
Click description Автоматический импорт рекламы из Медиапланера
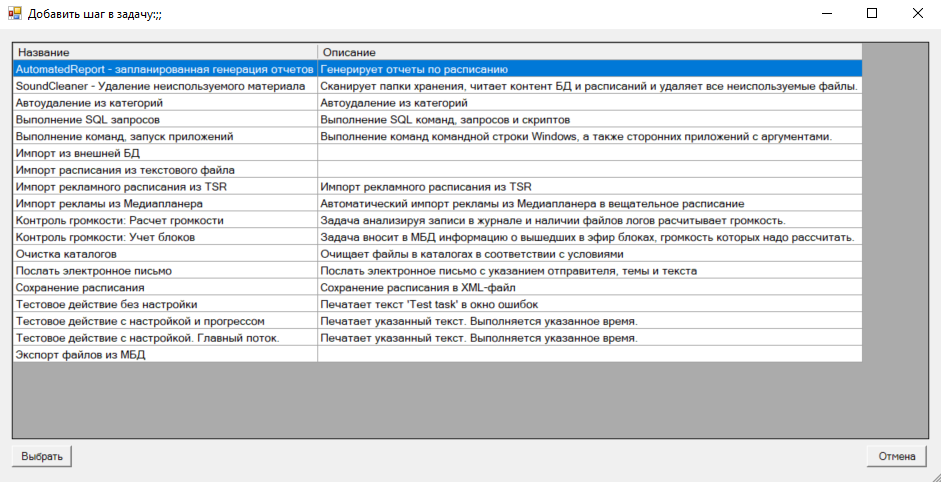coord(589,203)
